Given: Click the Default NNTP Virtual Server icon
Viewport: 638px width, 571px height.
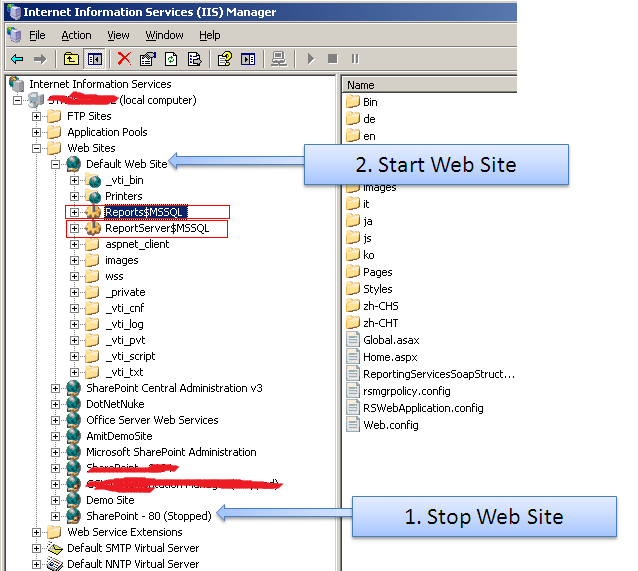Looking at the screenshot, I should pos(55,564).
